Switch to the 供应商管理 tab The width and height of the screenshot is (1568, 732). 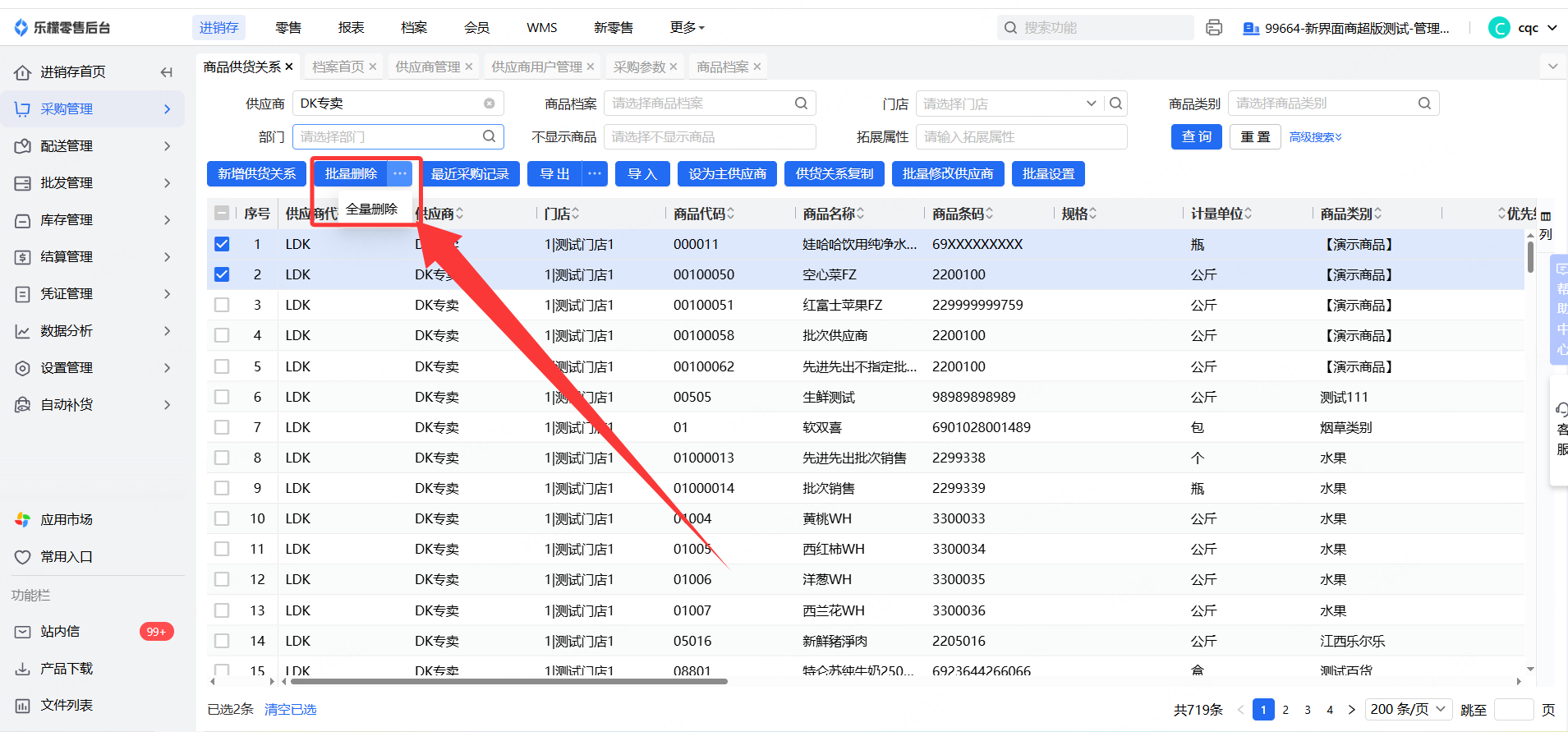tap(427, 67)
